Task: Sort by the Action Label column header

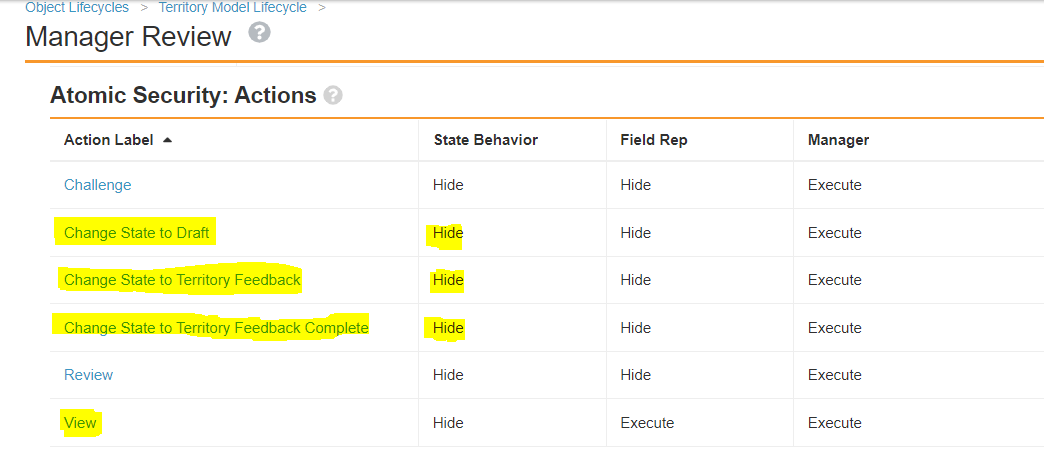Action: click(x=108, y=140)
